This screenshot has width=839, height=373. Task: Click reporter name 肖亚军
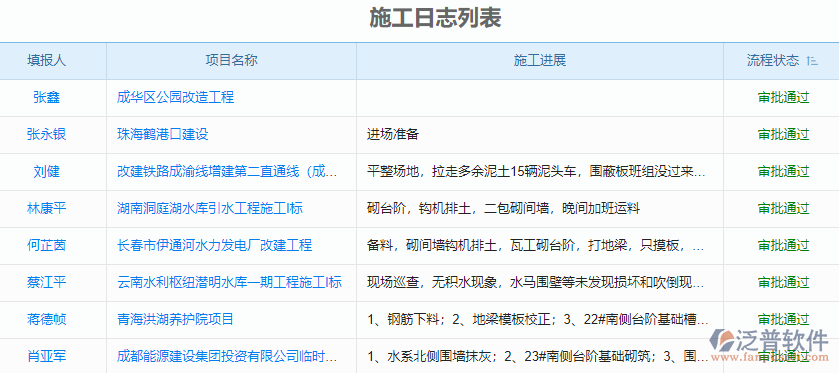point(47,356)
